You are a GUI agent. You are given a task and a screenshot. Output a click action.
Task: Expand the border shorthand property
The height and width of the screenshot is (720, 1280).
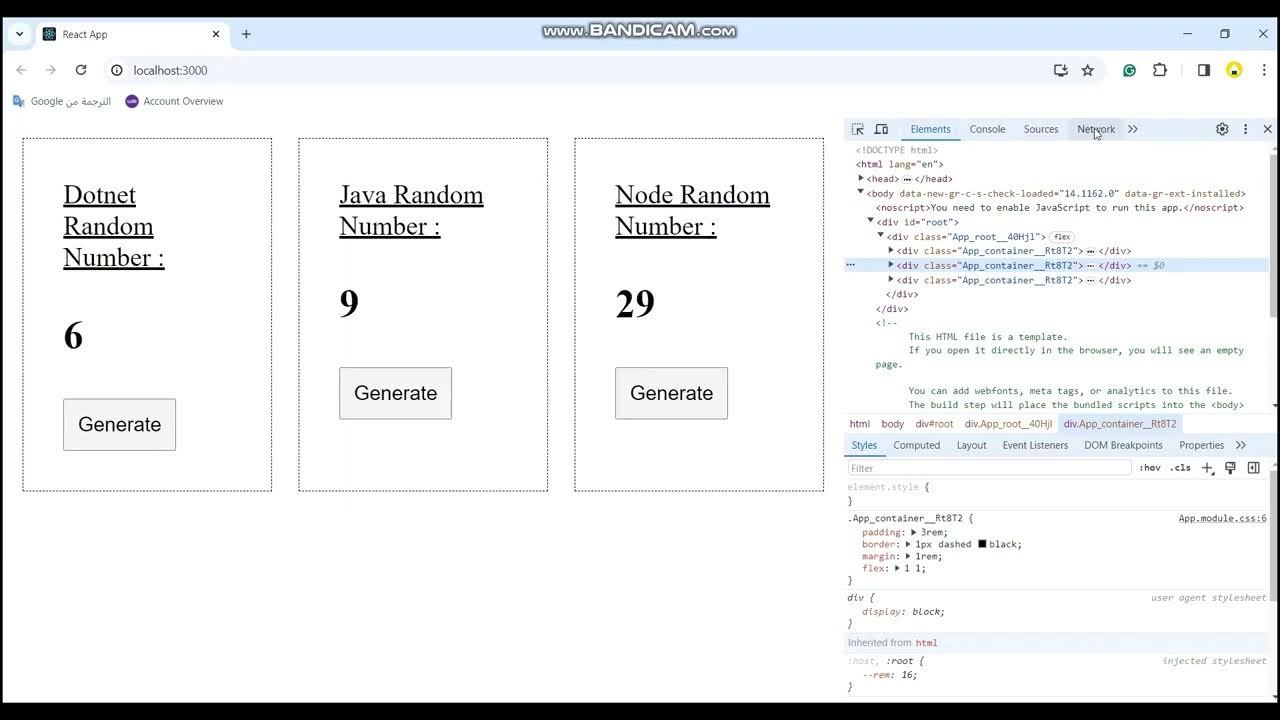coord(908,545)
